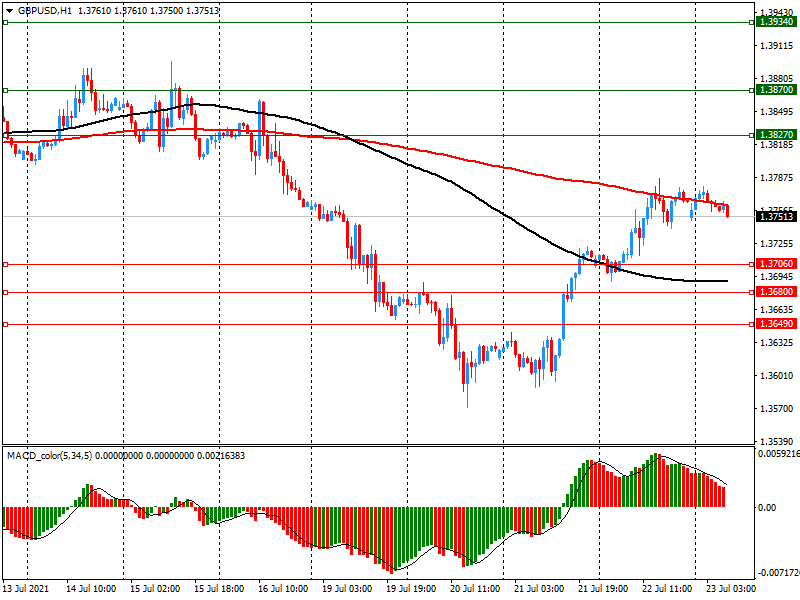The width and height of the screenshot is (800, 600).
Task: Click the 1.37875 price axis label
Action: coord(777,178)
